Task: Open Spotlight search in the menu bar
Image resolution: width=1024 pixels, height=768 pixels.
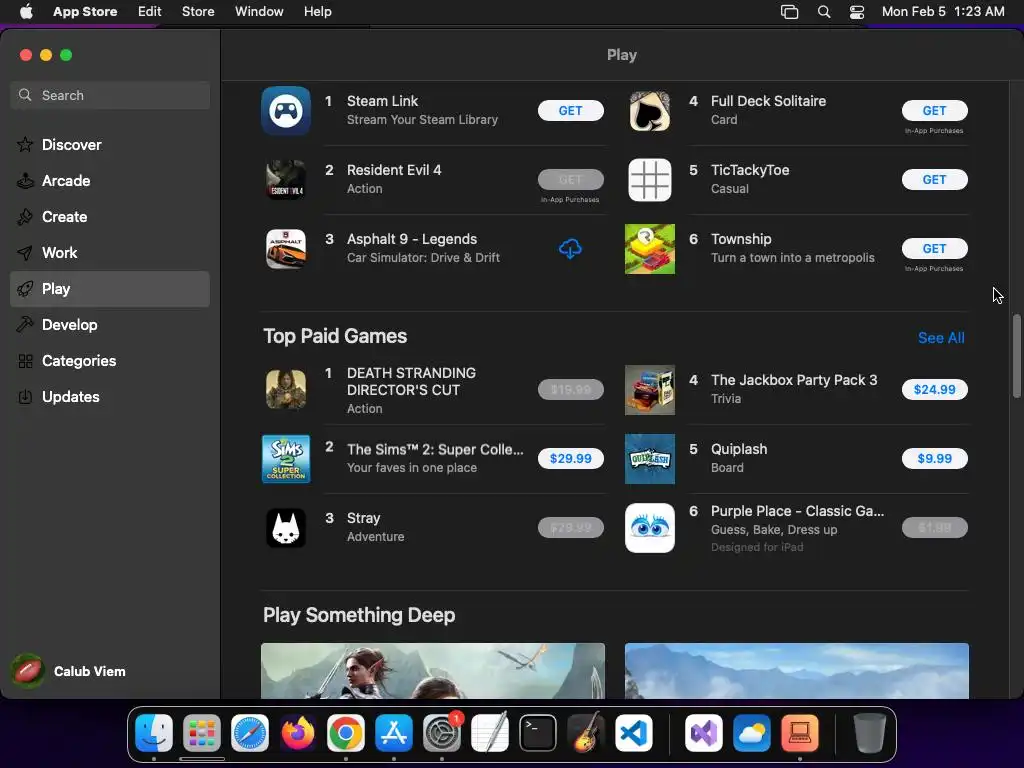Action: pos(824,12)
